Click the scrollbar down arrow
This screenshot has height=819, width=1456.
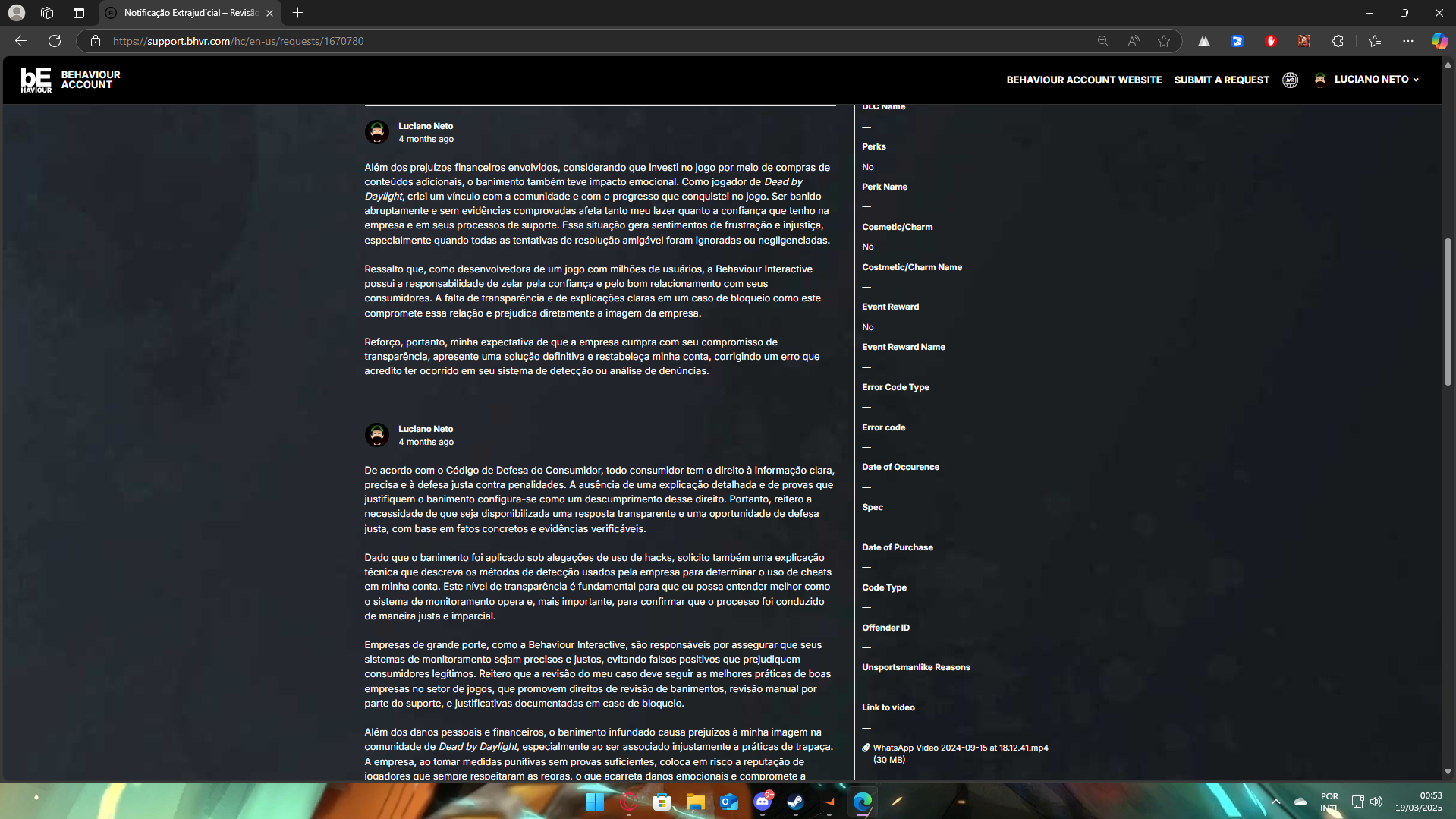1448,771
